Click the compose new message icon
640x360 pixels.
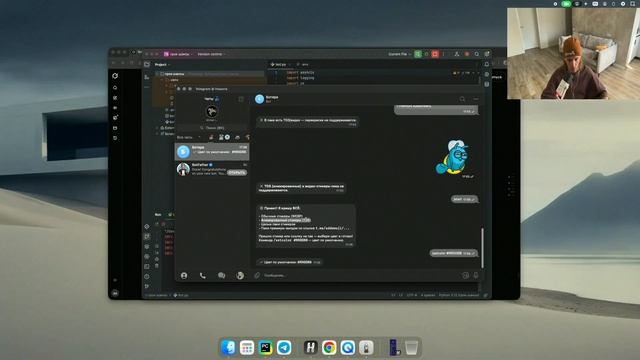coord(241,99)
